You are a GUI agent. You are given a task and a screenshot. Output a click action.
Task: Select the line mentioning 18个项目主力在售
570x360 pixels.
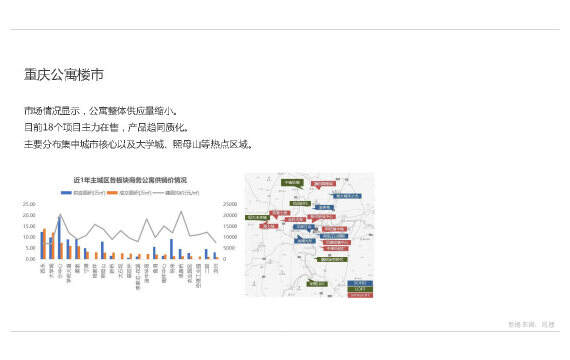[x=107, y=127]
